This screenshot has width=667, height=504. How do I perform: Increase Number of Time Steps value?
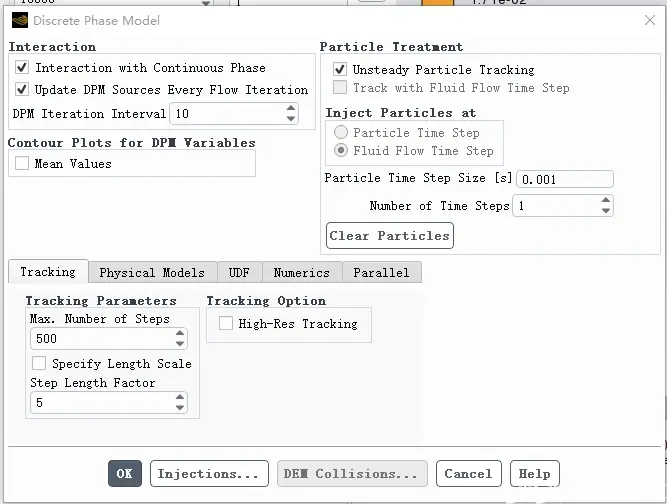[606, 200]
